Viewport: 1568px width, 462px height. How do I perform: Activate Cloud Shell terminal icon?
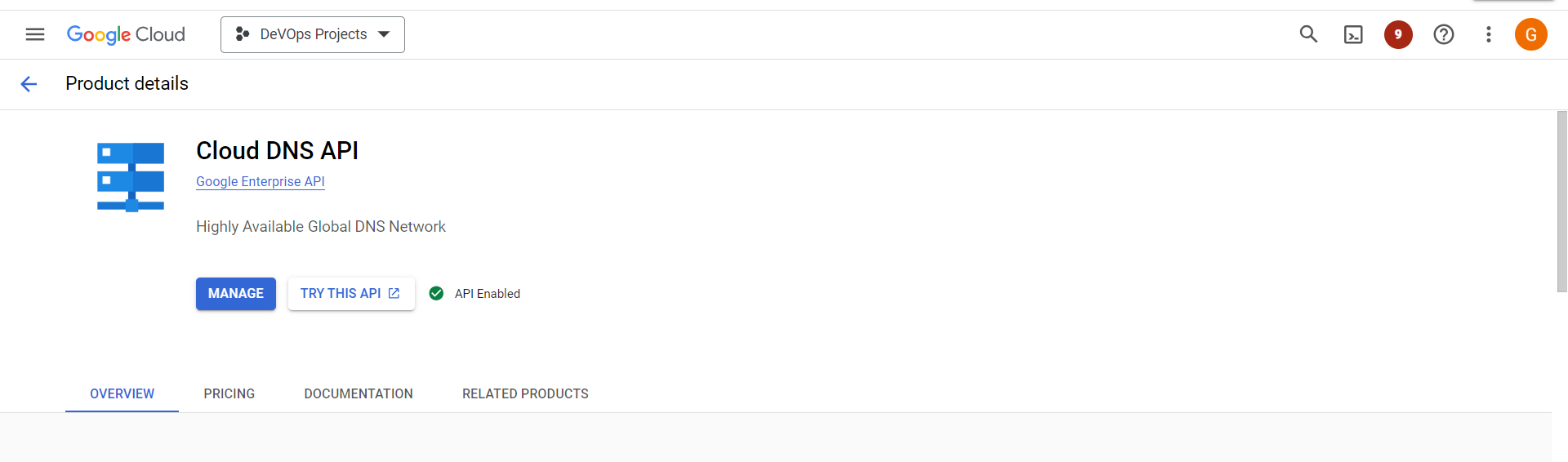point(1353,34)
